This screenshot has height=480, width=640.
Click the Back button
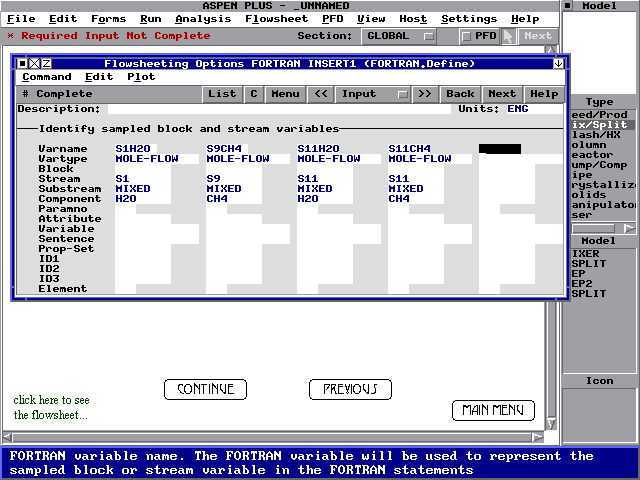(x=460, y=94)
